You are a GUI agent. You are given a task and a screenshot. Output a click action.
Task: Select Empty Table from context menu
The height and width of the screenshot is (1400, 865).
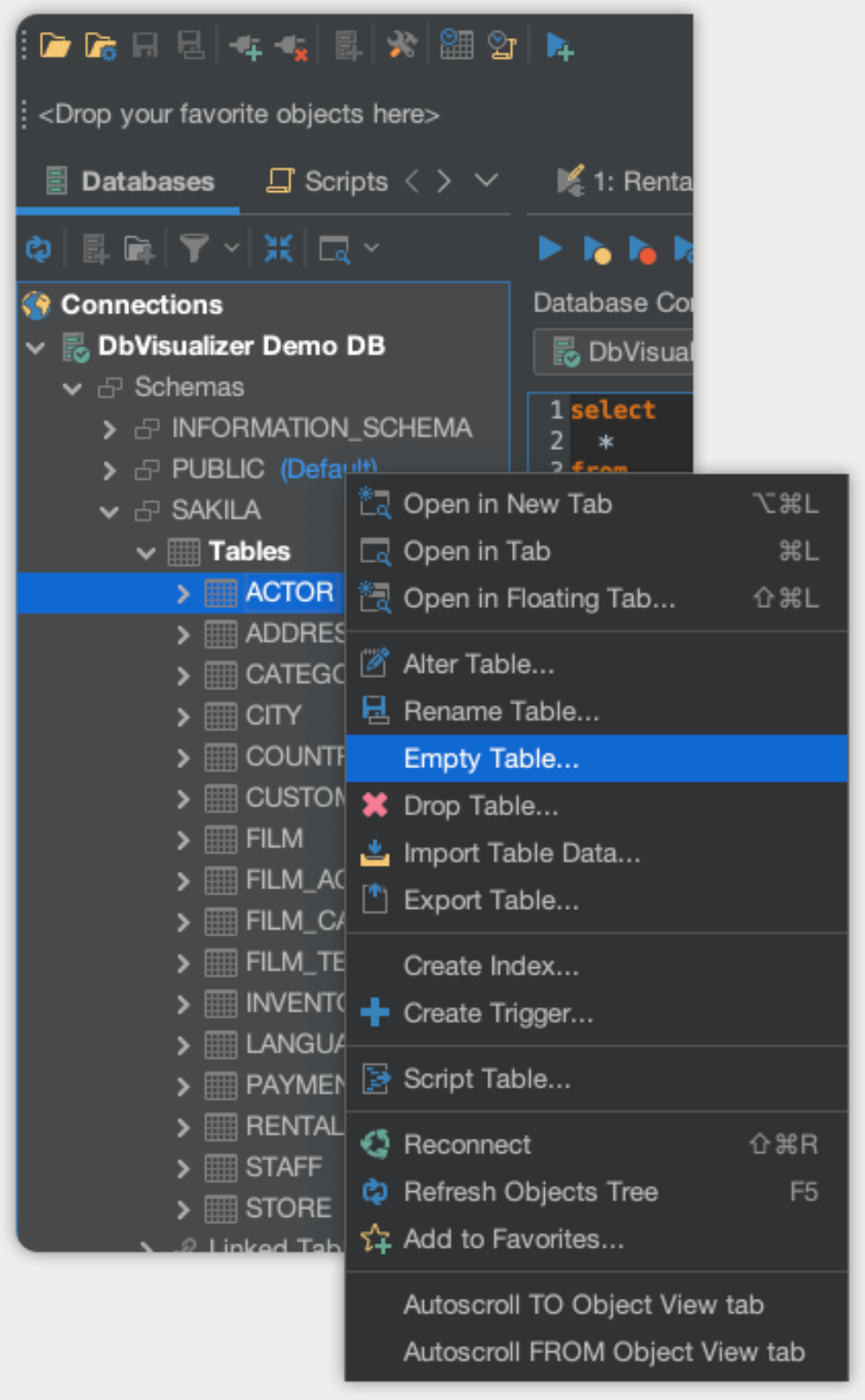(x=596, y=758)
